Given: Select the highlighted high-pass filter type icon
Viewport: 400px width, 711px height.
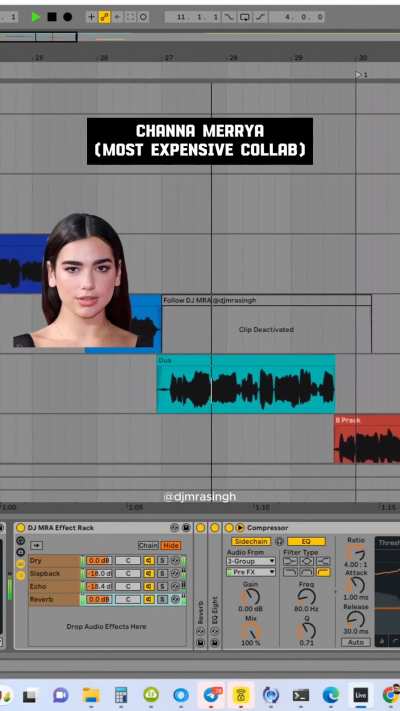Looking at the screenshot, I should pos(323,572).
